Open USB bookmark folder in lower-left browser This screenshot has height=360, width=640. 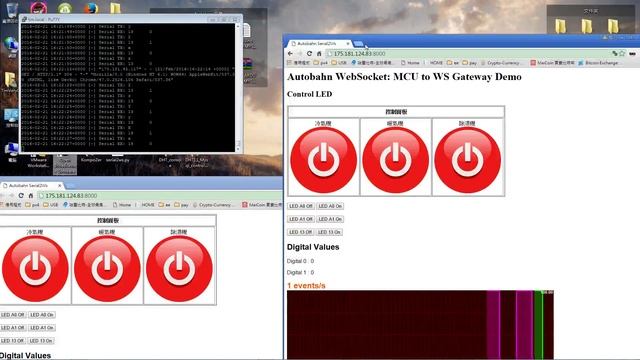point(51,205)
